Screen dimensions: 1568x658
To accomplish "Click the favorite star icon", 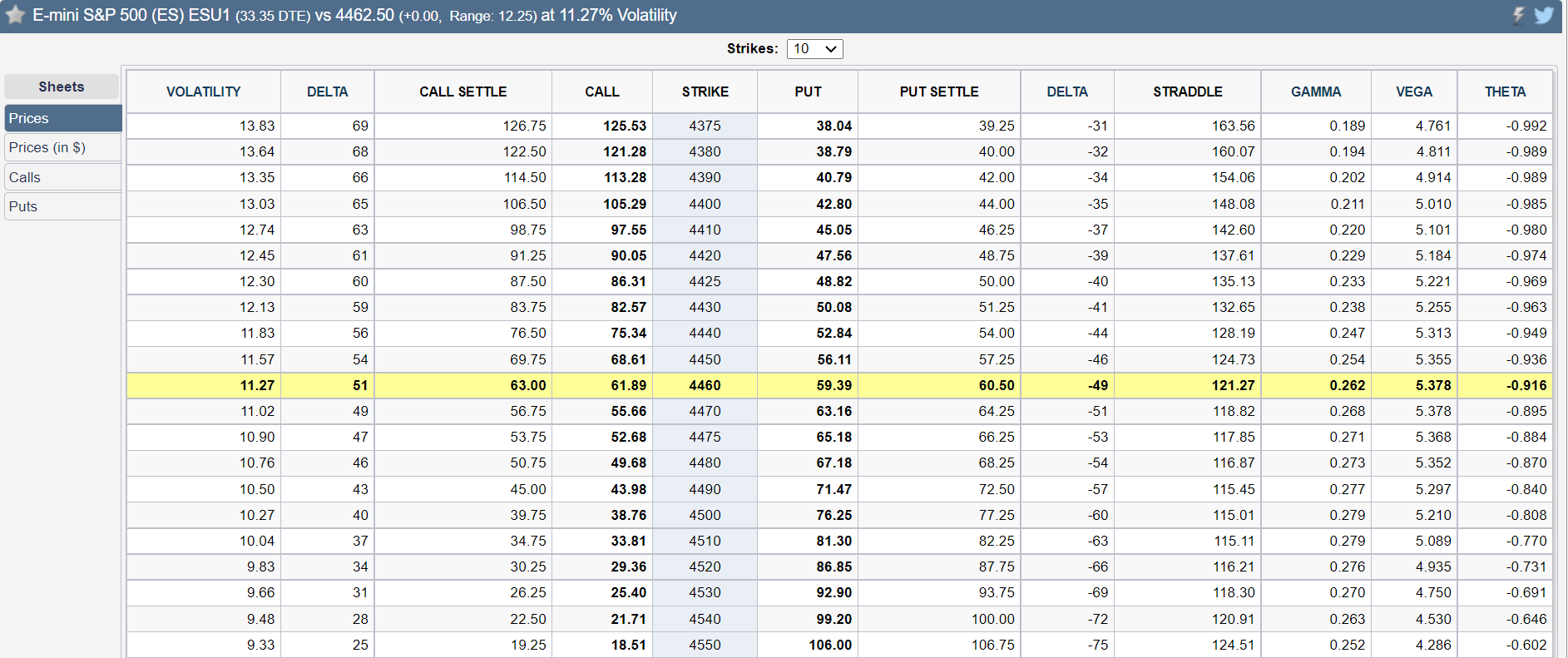I will pyautogui.click(x=15, y=15).
